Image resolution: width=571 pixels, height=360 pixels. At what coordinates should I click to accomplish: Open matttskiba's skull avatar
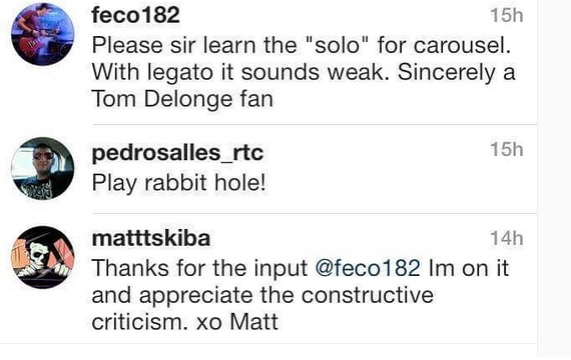click(x=43, y=257)
